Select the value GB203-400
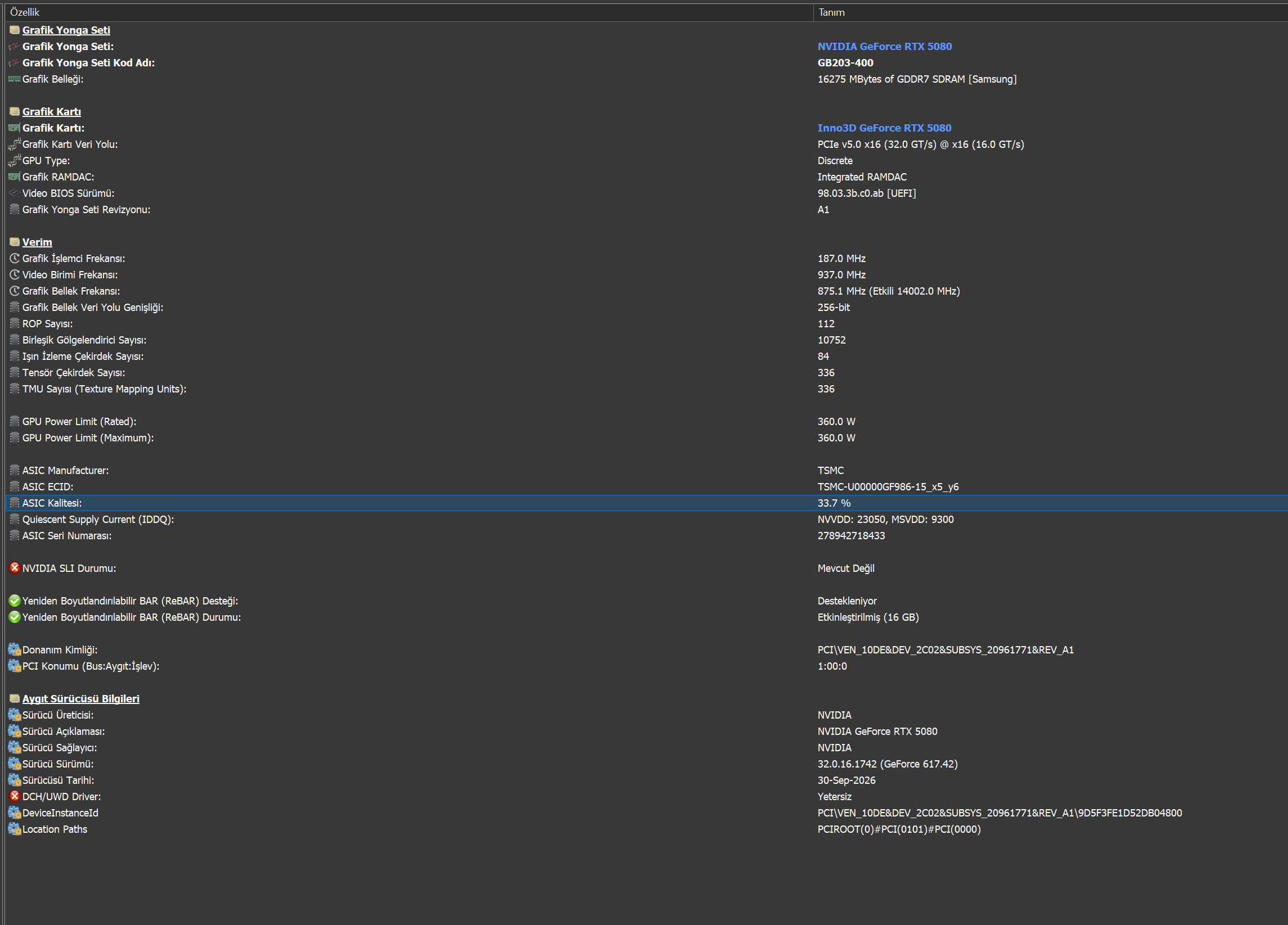The image size is (1288, 925). pos(845,63)
